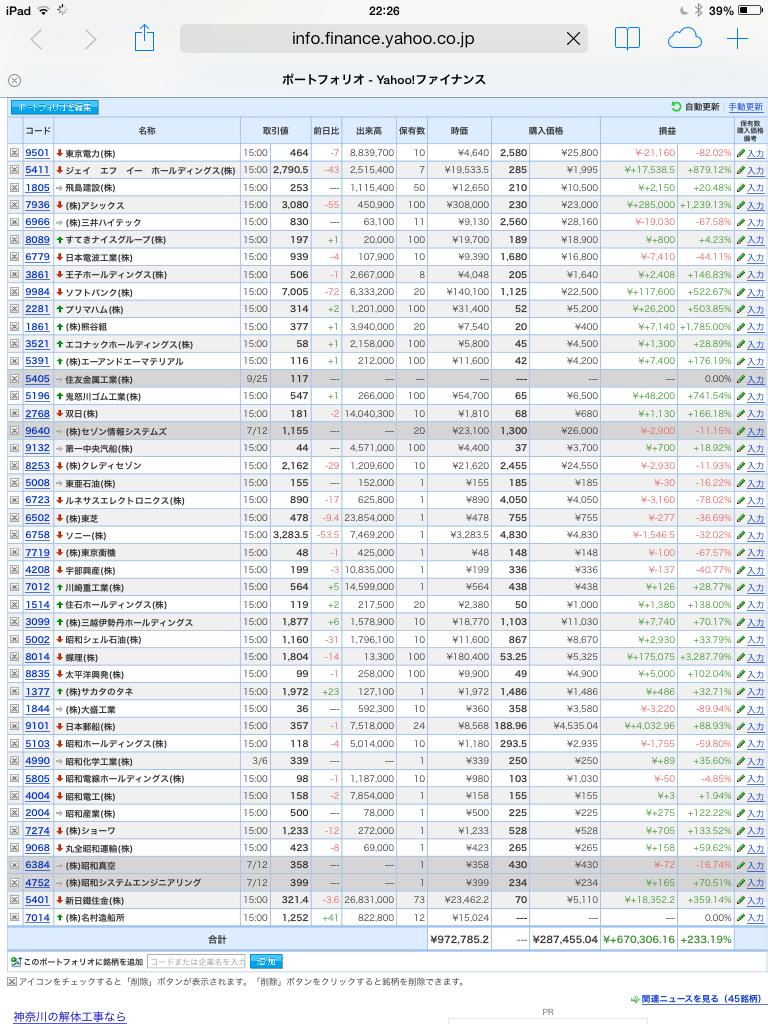Click the gray arrow beside 第一中央汽船
The height and width of the screenshot is (1024, 768).
point(59,449)
